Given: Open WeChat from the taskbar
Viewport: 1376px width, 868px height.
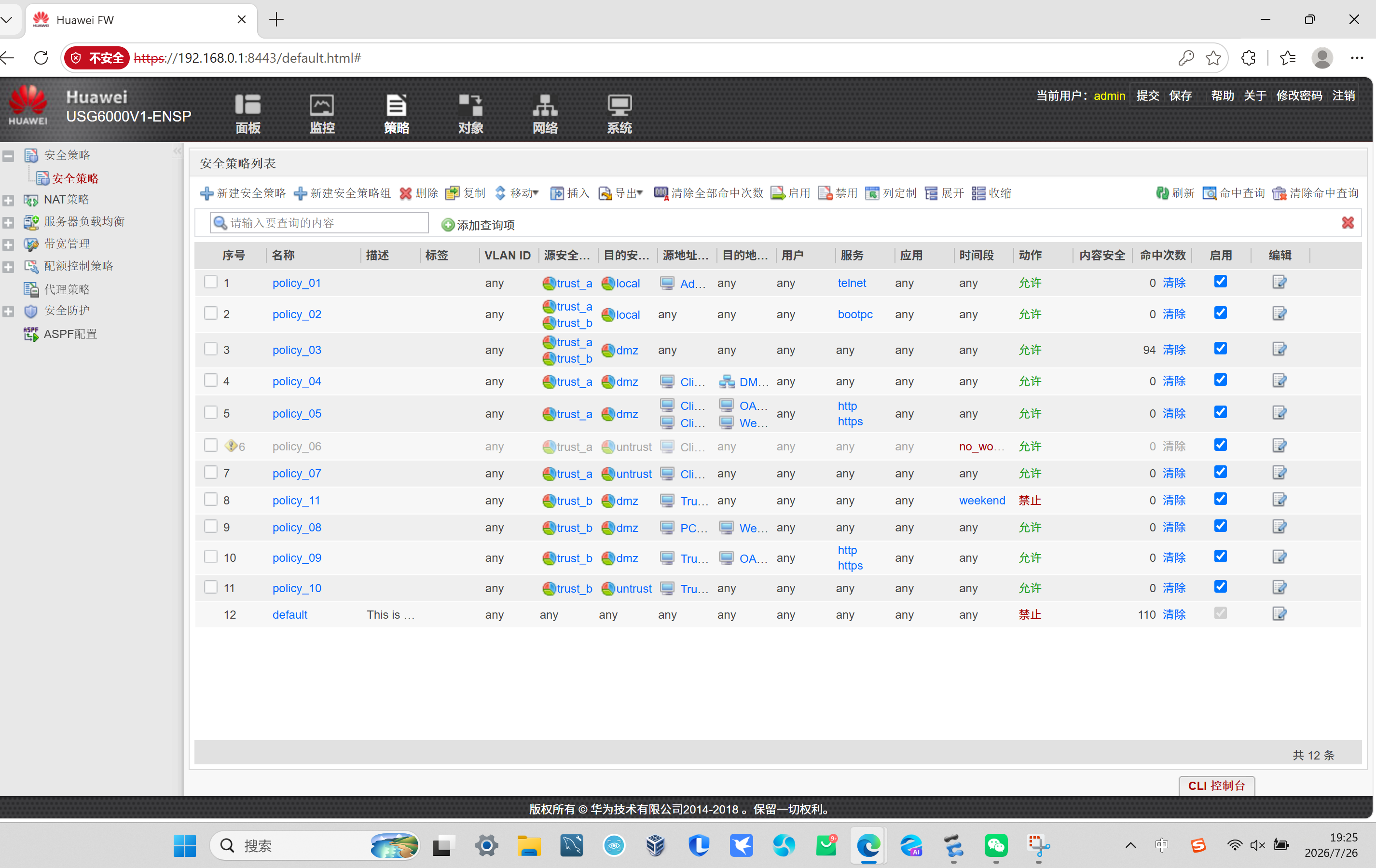Looking at the screenshot, I should 995,846.
